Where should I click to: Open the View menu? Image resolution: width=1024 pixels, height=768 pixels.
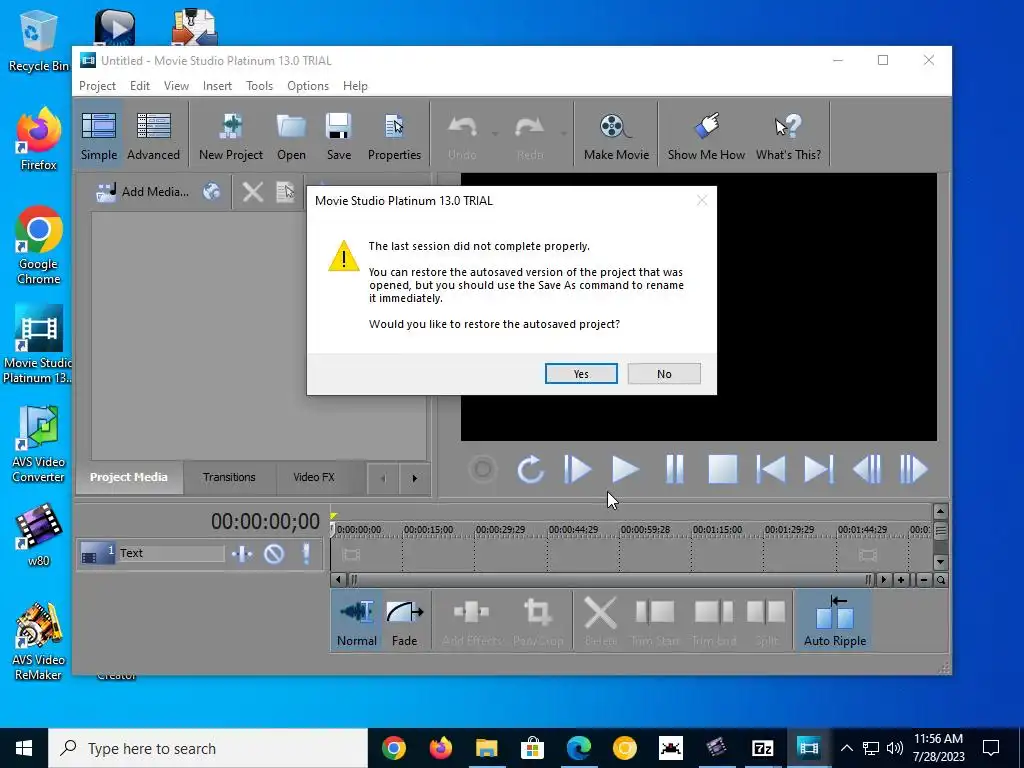176,86
